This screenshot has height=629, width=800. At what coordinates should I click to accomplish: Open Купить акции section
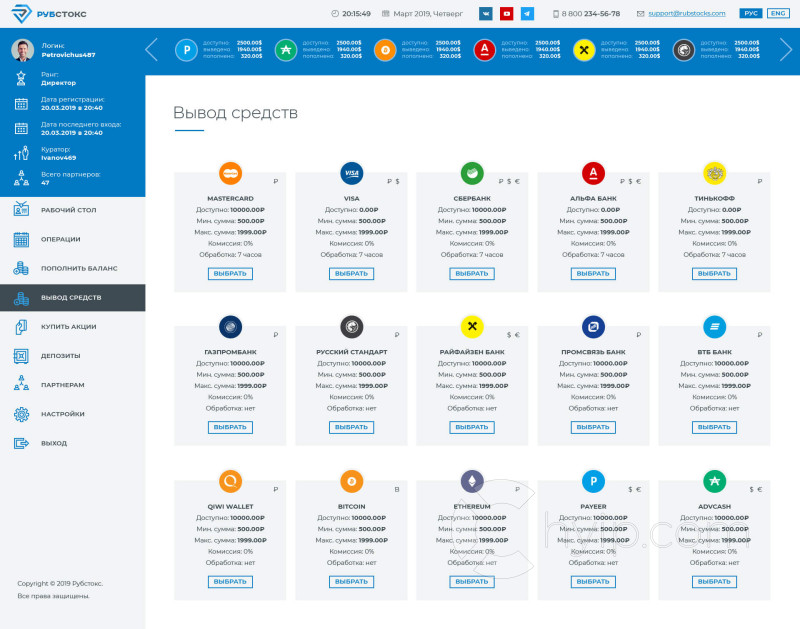[x=72, y=326]
